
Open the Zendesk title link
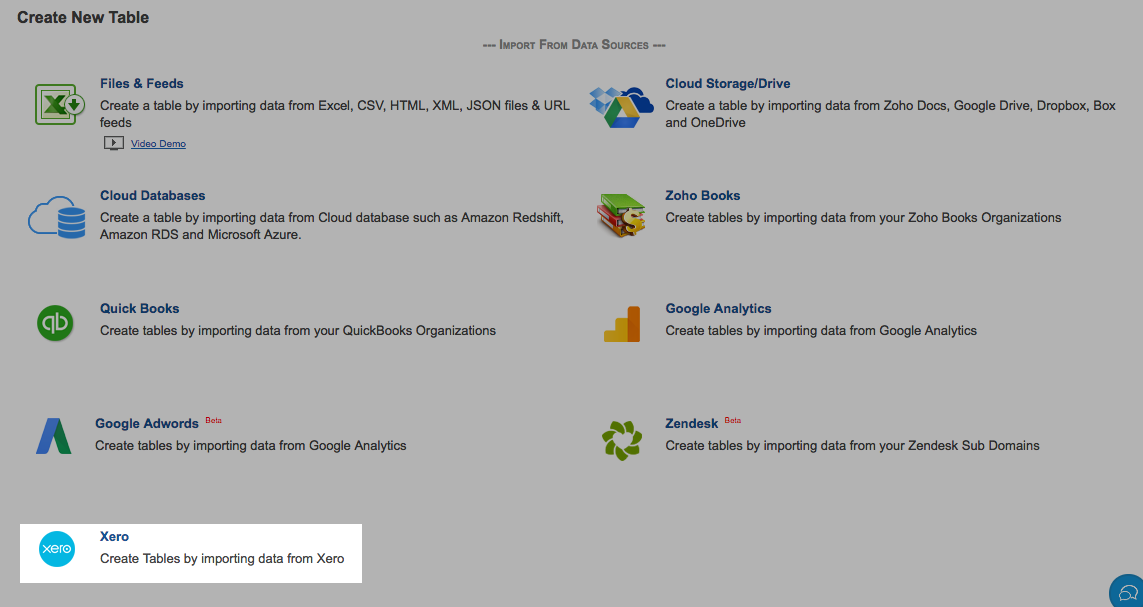click(692, 423)
